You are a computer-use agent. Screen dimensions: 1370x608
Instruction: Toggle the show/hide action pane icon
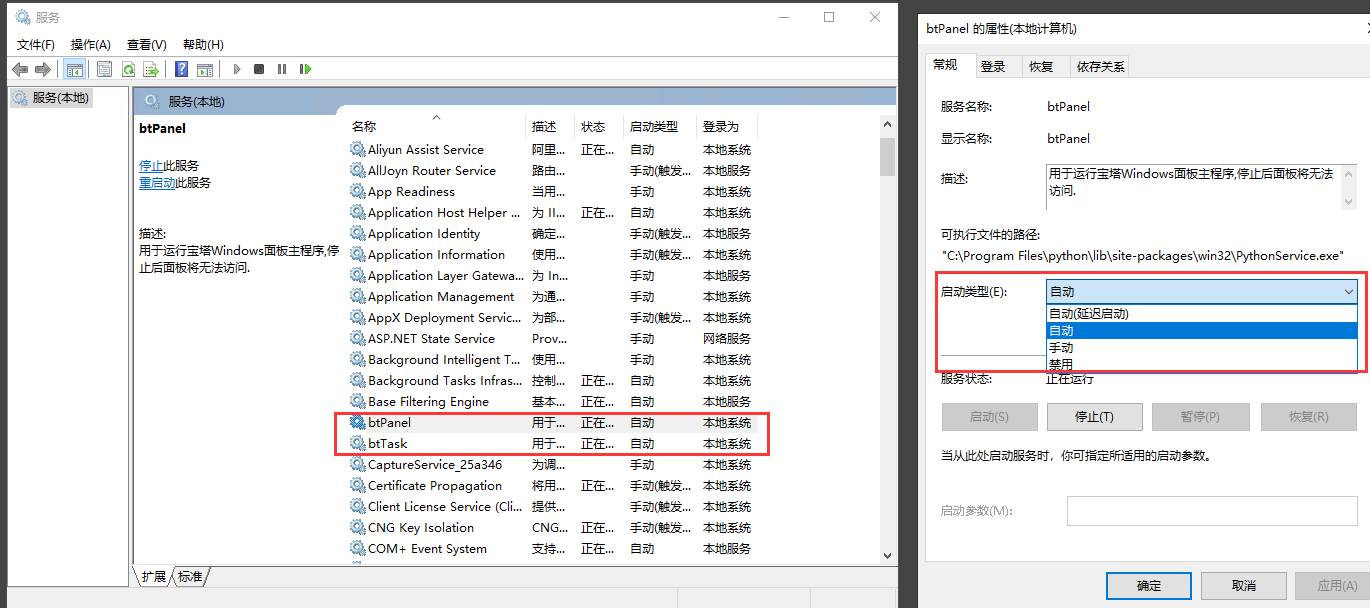[x=205, y=69]
